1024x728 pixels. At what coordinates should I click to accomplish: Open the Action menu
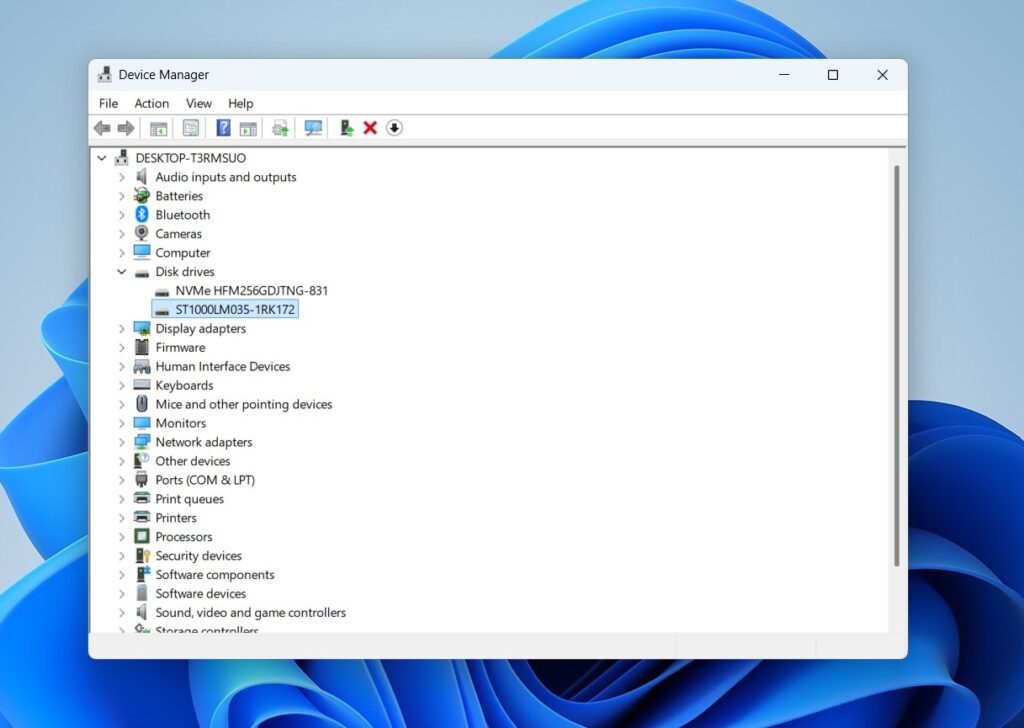click(x=151, y=103)
